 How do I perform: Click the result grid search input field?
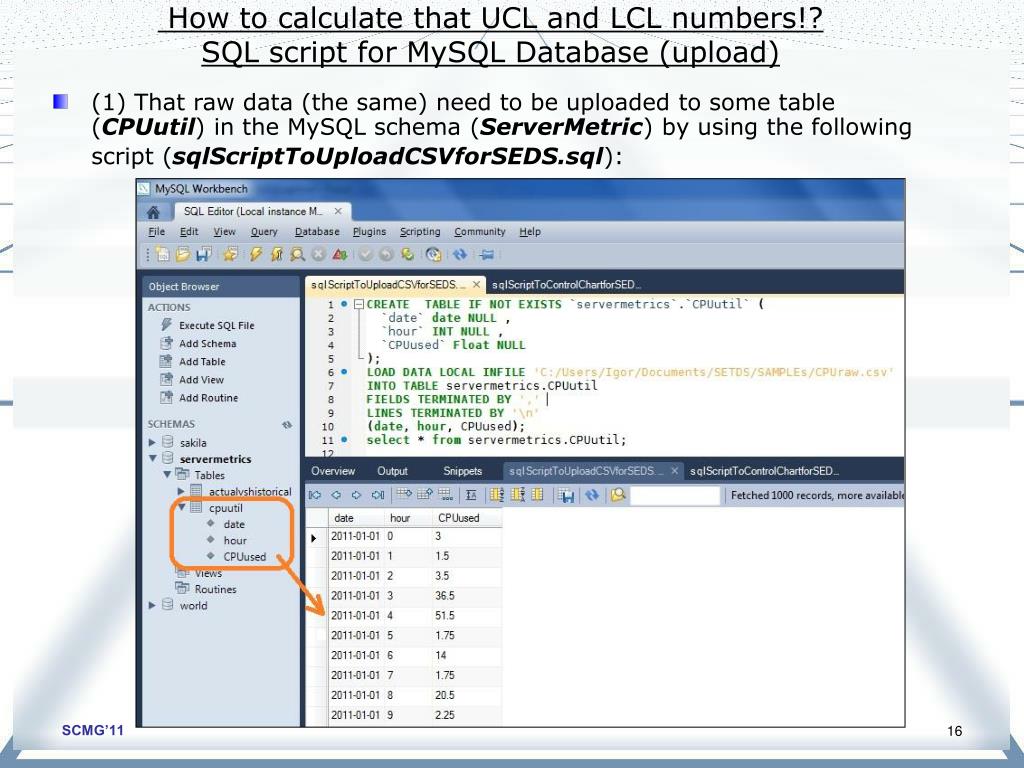coord(675,496)
